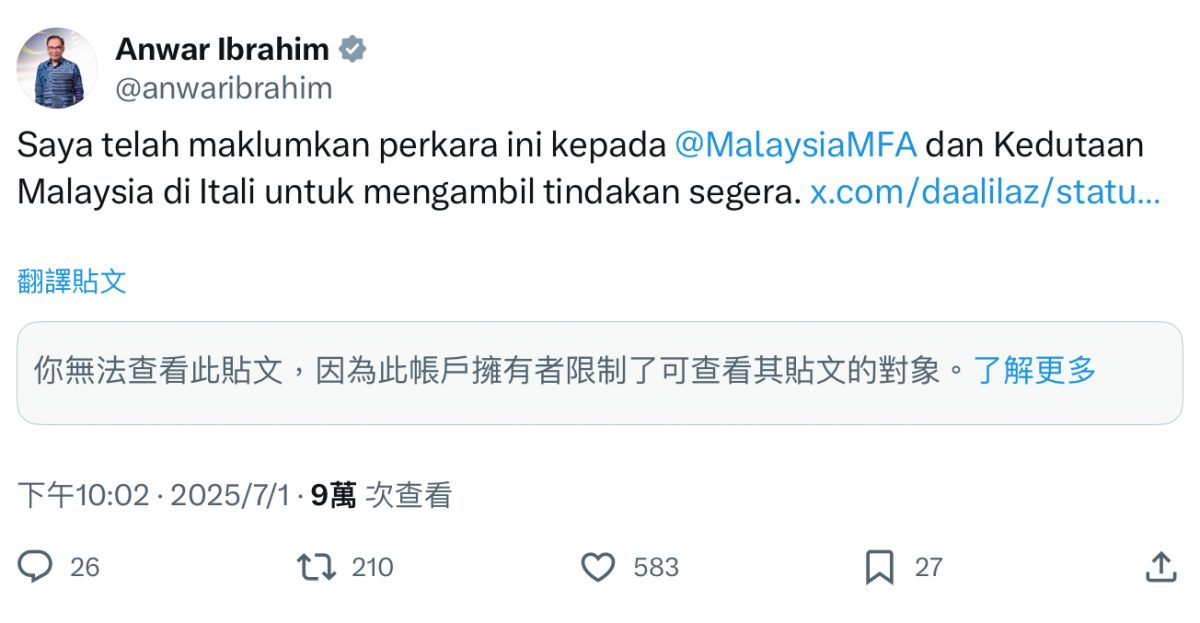
Task: Open Anwar Ibrahim's profile picture
Action: tap(57, 68)
